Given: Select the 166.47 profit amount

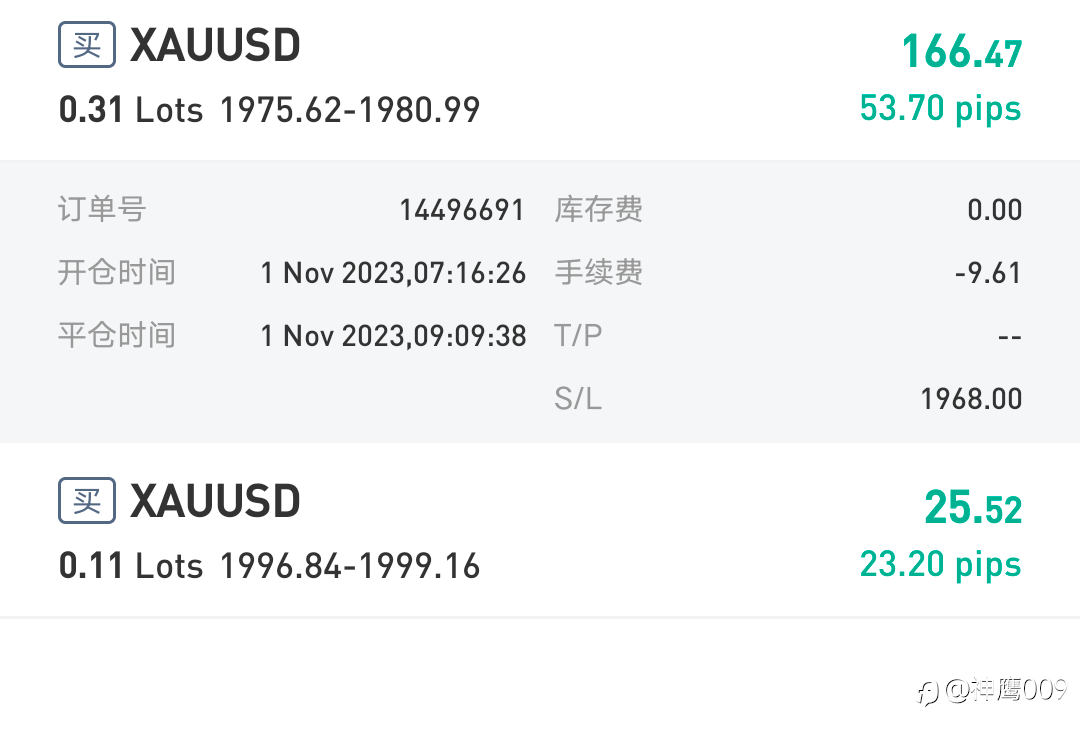Looking at the screenshot, I should tap(961, 51).
